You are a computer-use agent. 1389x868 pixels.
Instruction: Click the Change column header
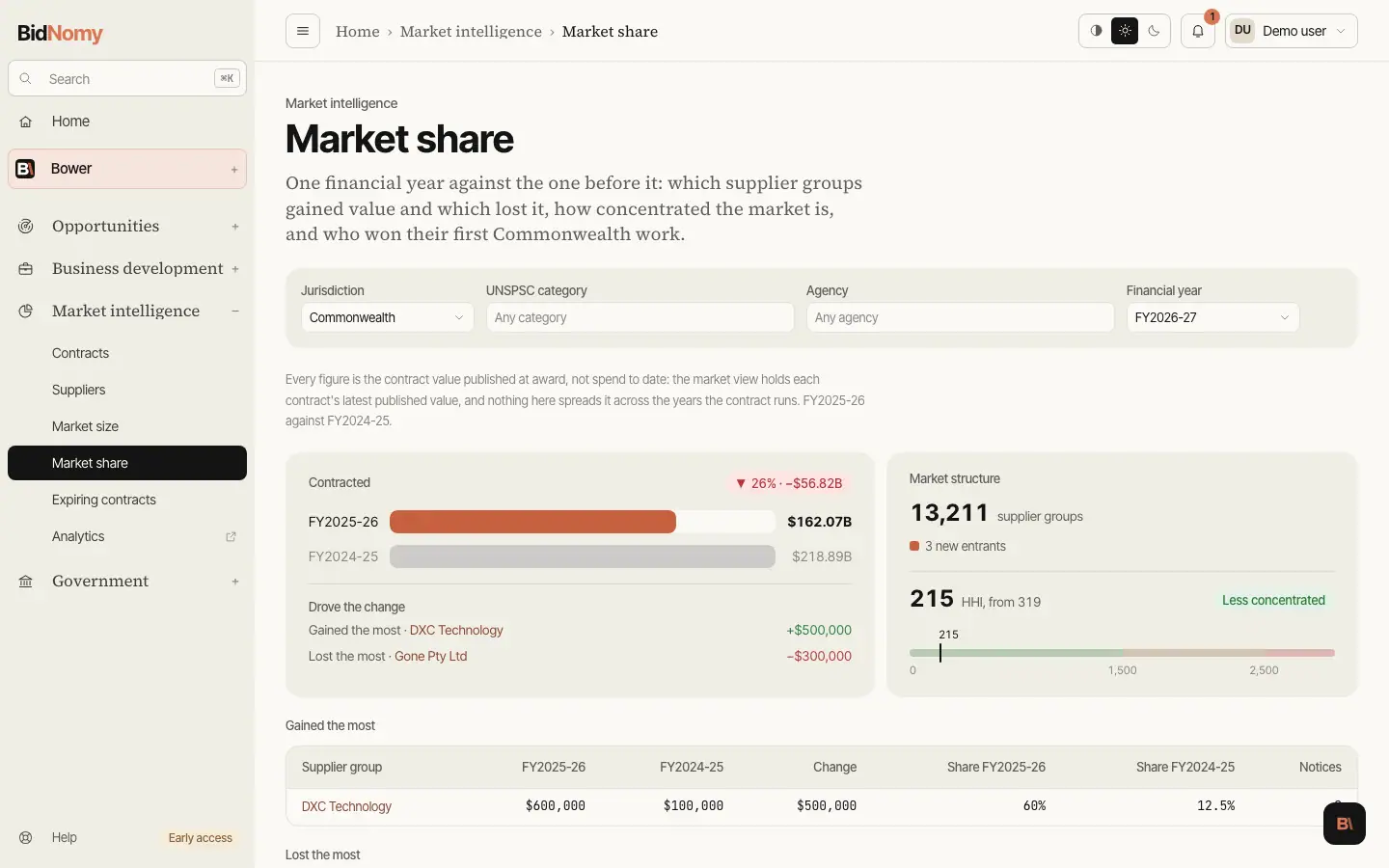834,767
